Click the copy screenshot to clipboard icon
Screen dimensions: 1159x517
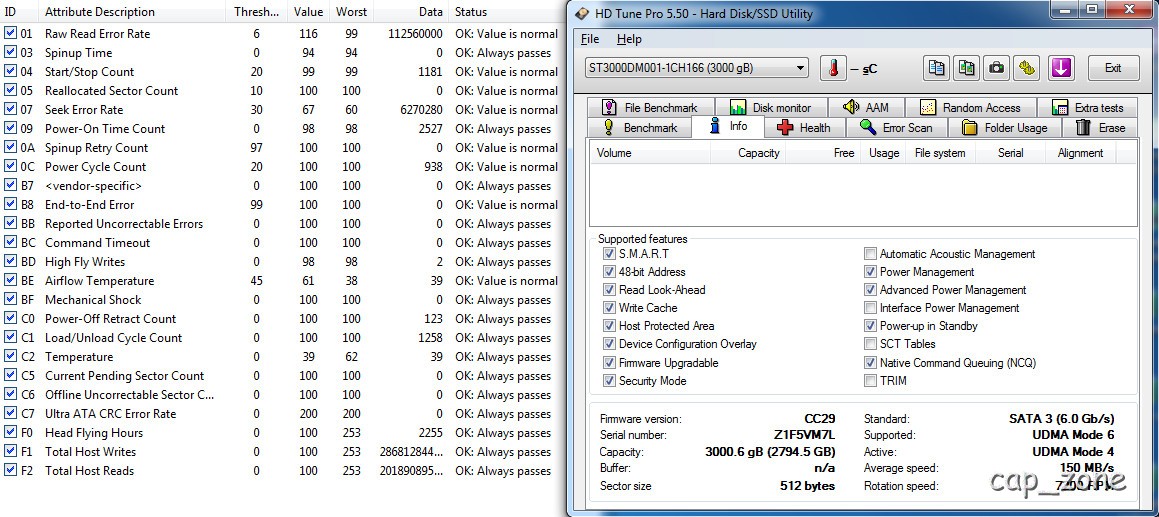966,68
